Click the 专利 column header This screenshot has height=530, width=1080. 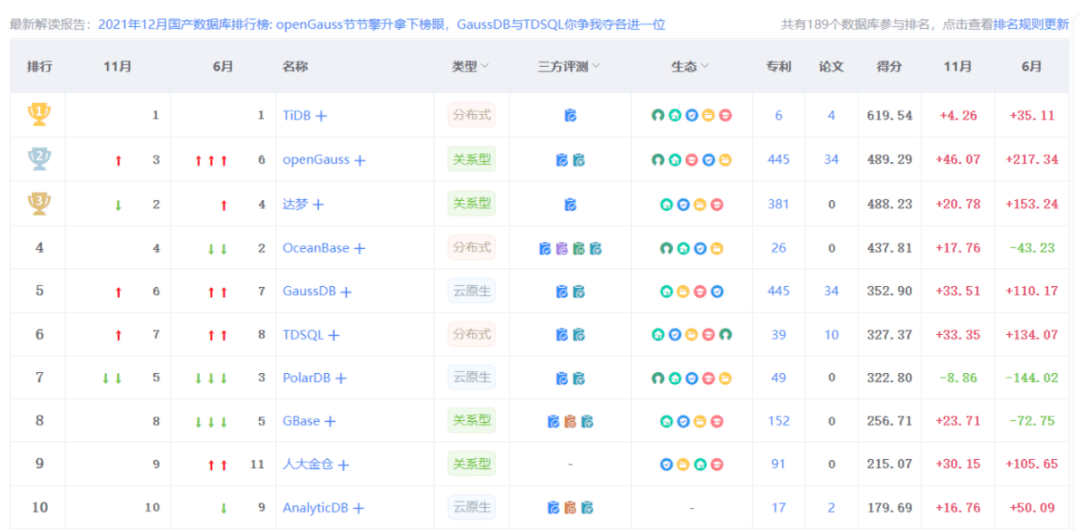tap(779, 67)
